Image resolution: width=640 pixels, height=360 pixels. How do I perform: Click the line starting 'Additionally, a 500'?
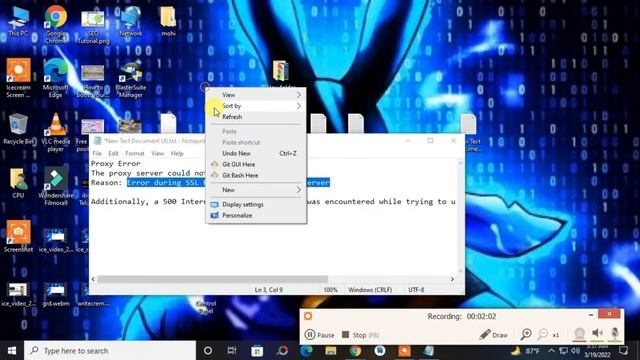pyautogui.click(x=273, y=202)
